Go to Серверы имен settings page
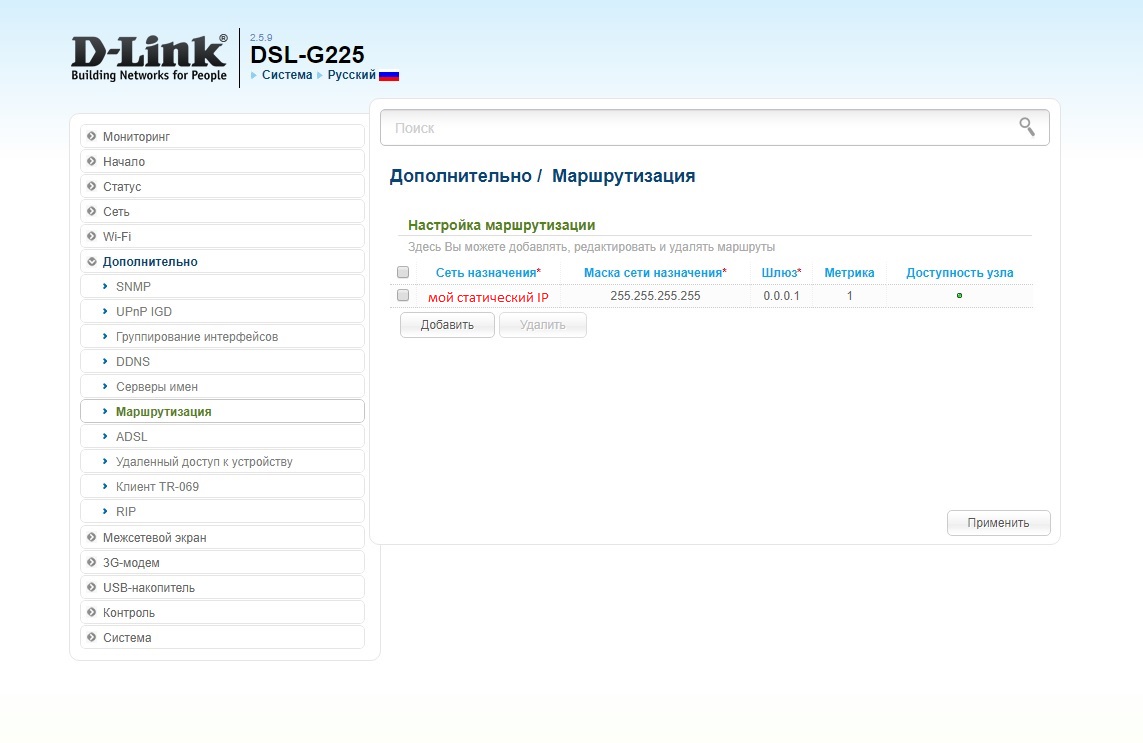 click(x=157, y=387)
